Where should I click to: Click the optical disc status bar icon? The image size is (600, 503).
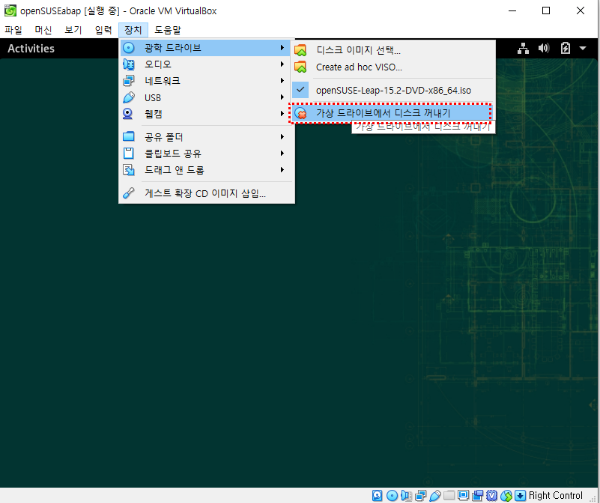(391, 496)
